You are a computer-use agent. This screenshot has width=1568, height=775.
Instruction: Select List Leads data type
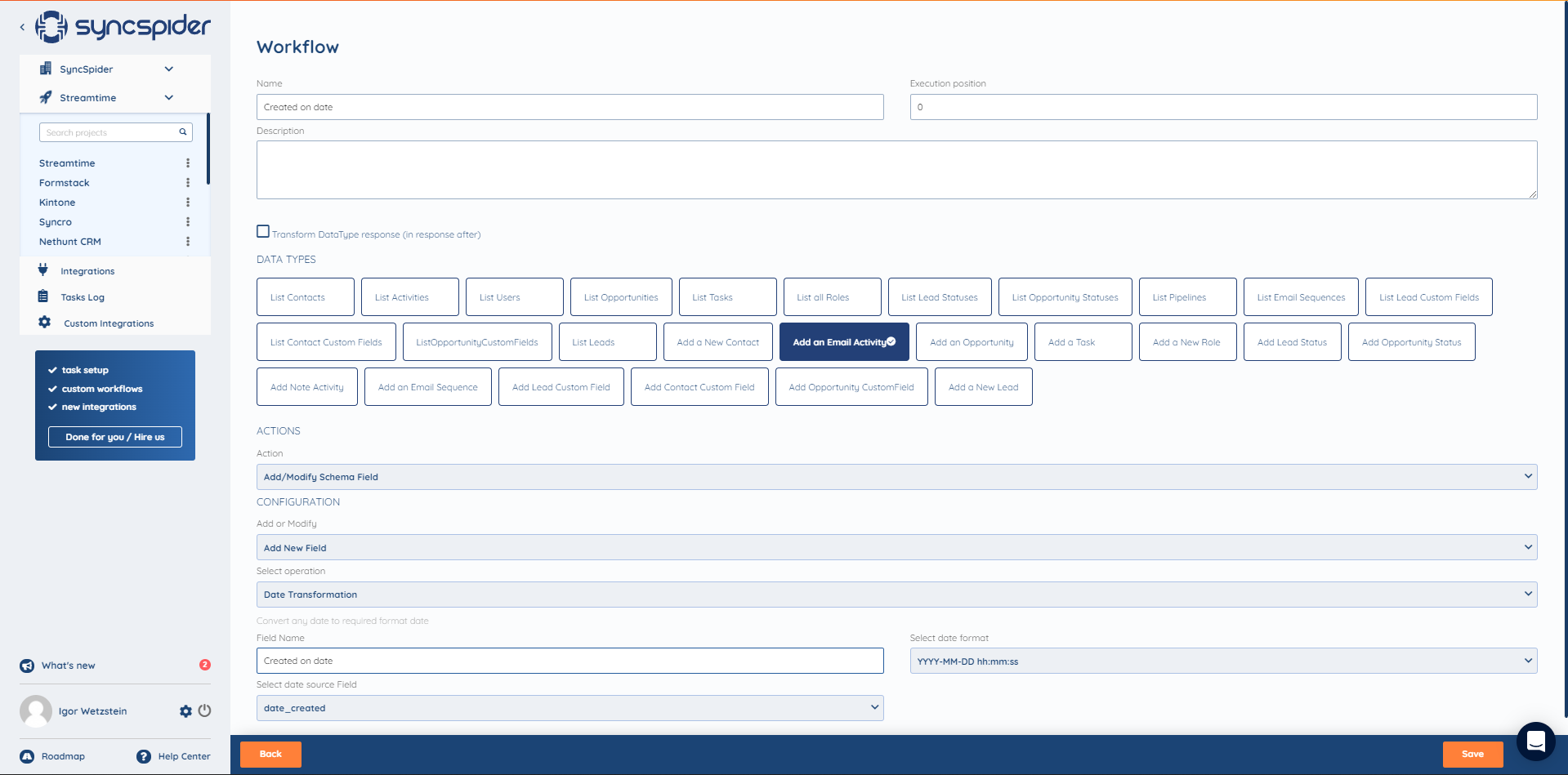[608, 342]
